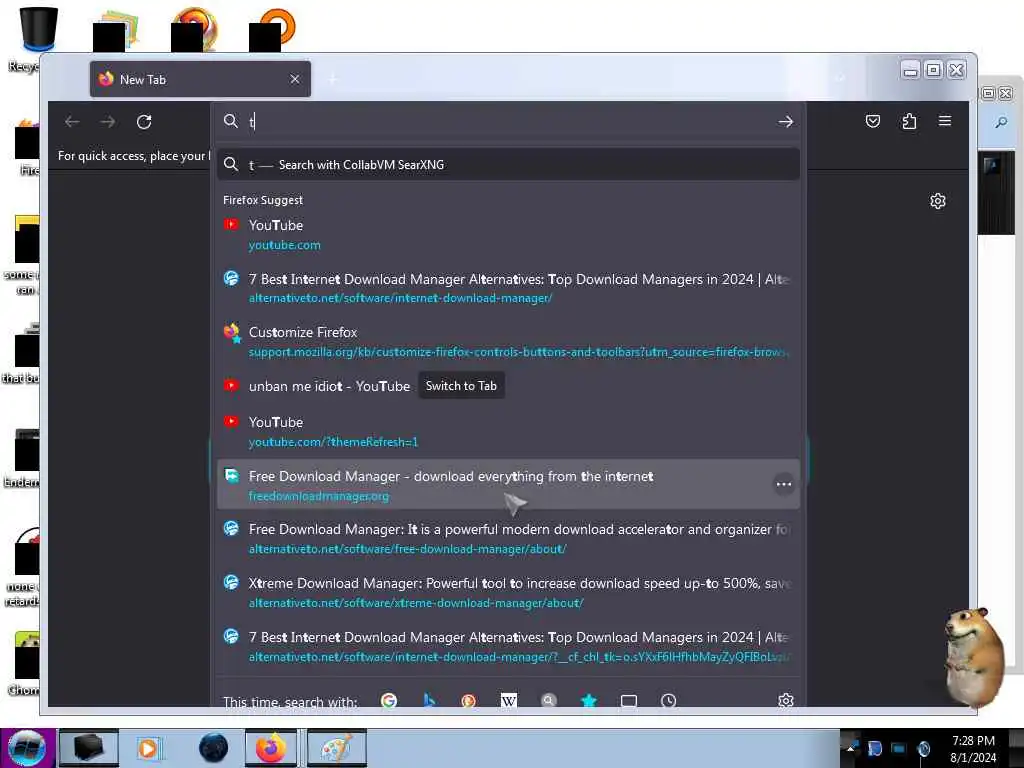Open Paint from the taskbar

[336, 748]
